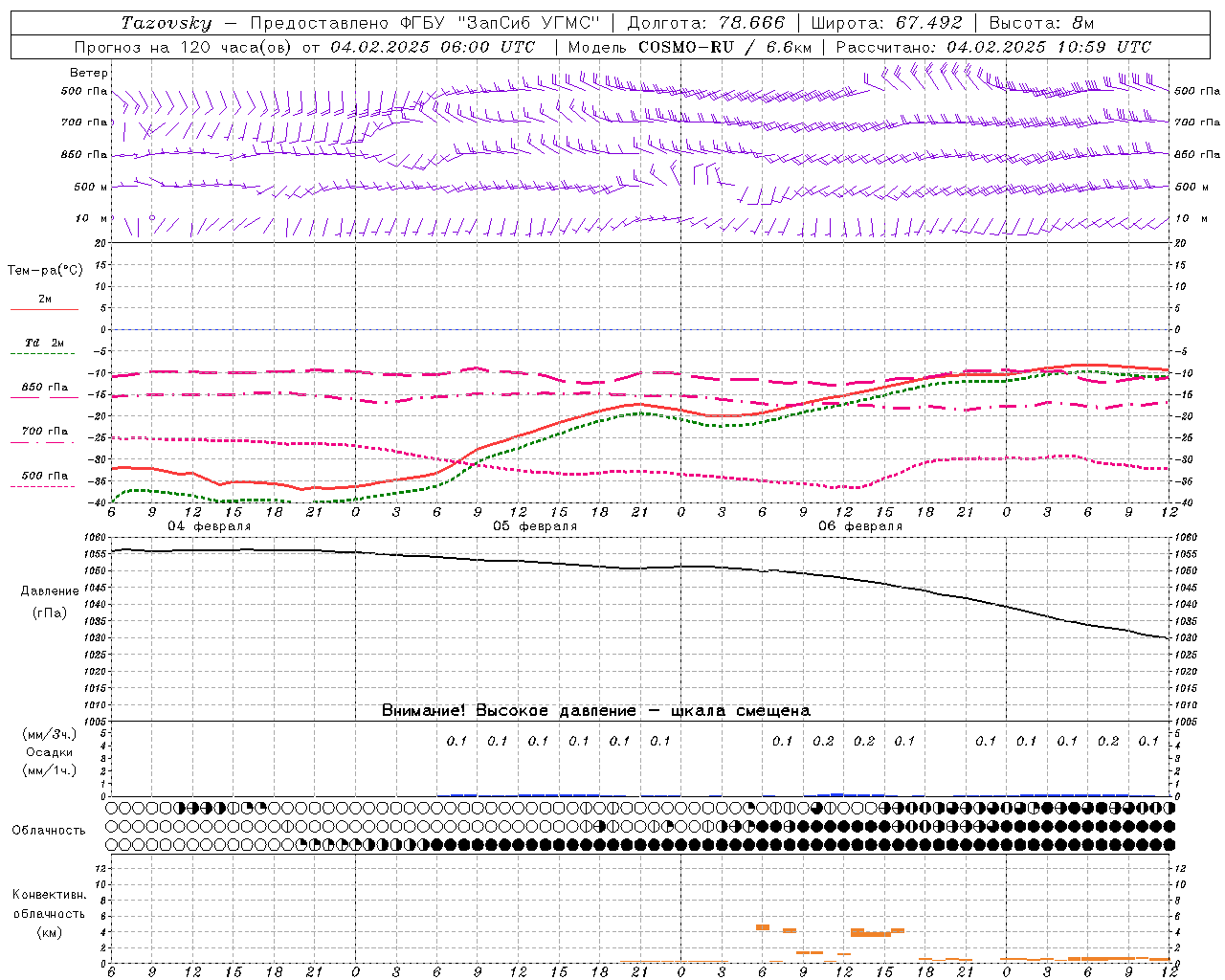Viewport: 1225px width, 980px height.
Task: Click the 700 гПа temperature legend entry
Action: (45, 432)
